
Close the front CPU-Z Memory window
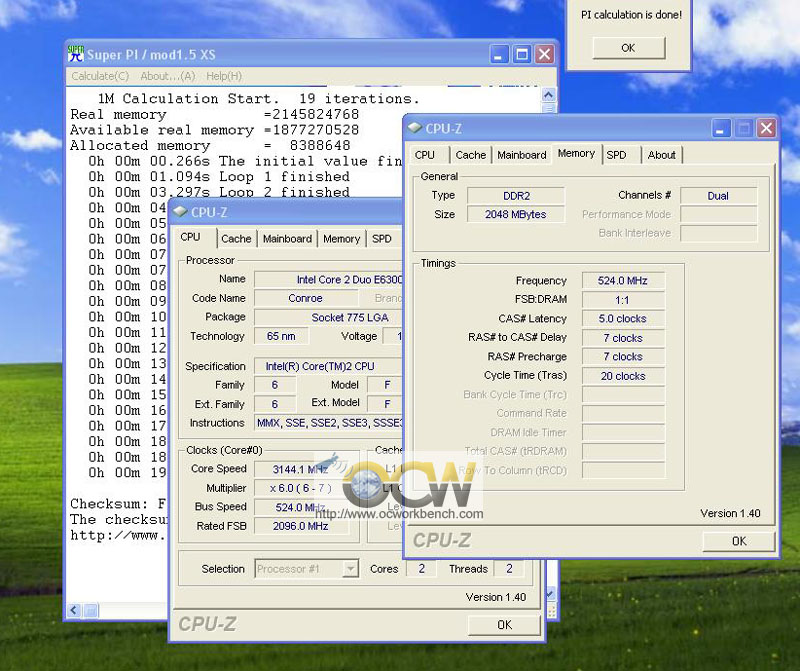pyautogui.click(x=765, y=128)
